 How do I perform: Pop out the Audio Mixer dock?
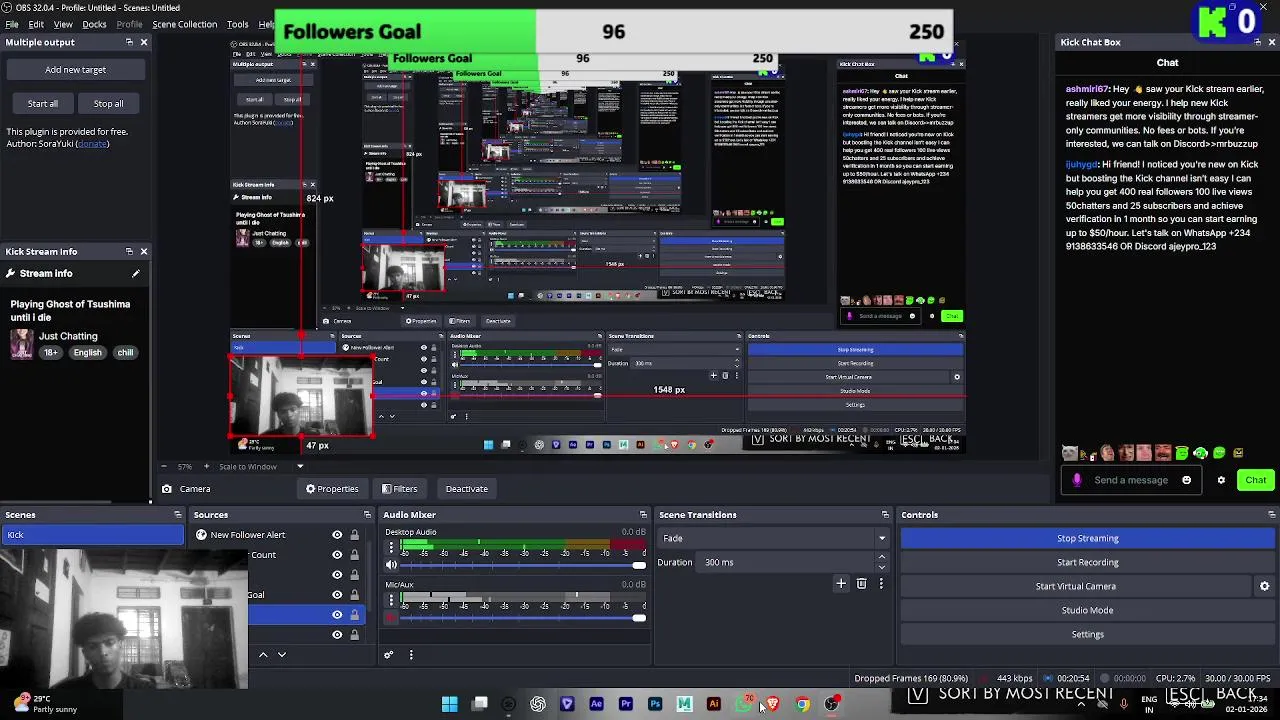(x=643, y=515)
